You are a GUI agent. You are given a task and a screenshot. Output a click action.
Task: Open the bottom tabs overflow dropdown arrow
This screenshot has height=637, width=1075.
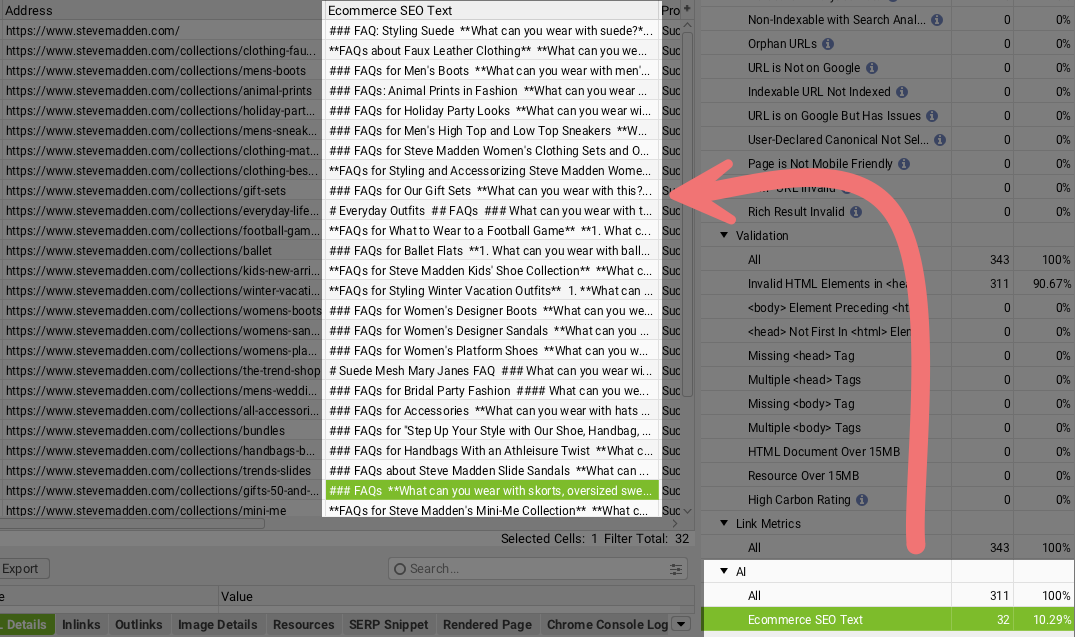[x=681, y=625]
